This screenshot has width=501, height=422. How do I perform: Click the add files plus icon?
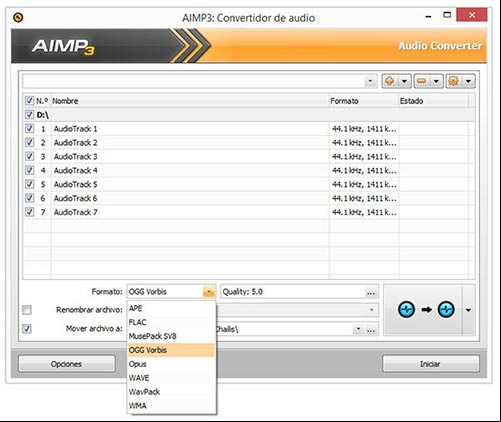pos(390,81)
